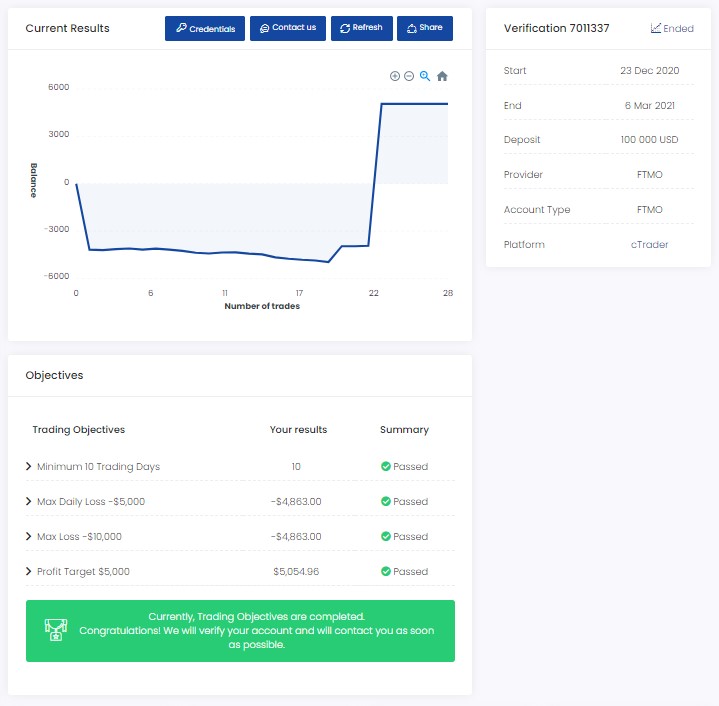
Task: Click the chart zoom in plus icon
Action: (395, 76)
